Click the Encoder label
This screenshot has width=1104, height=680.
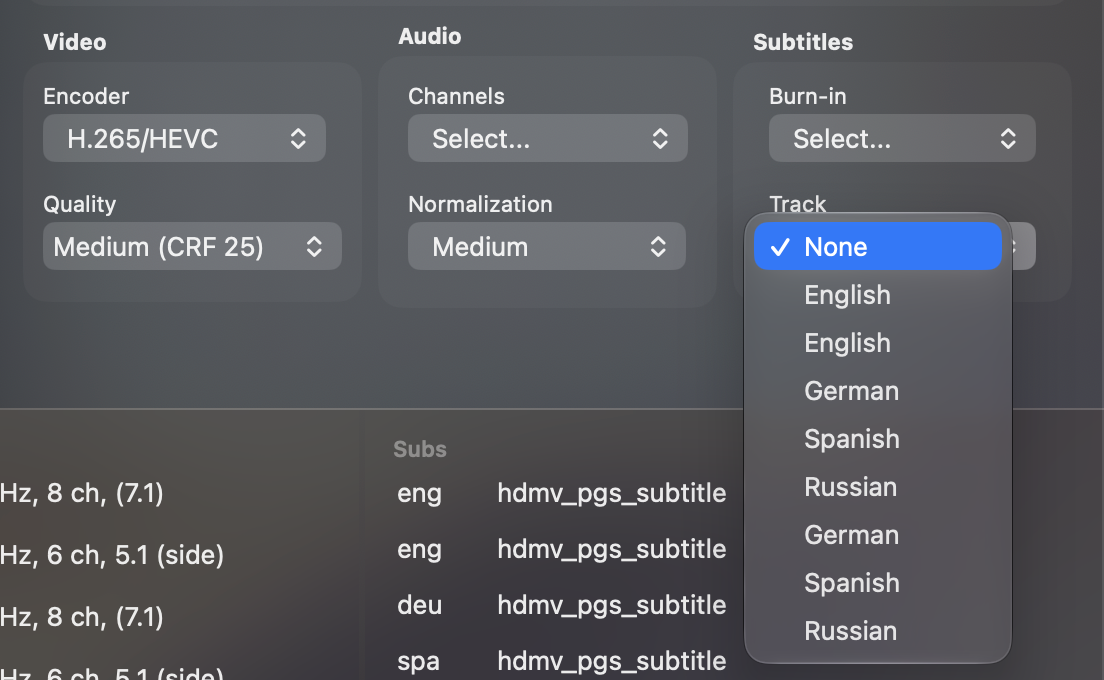tap(86, 96)
